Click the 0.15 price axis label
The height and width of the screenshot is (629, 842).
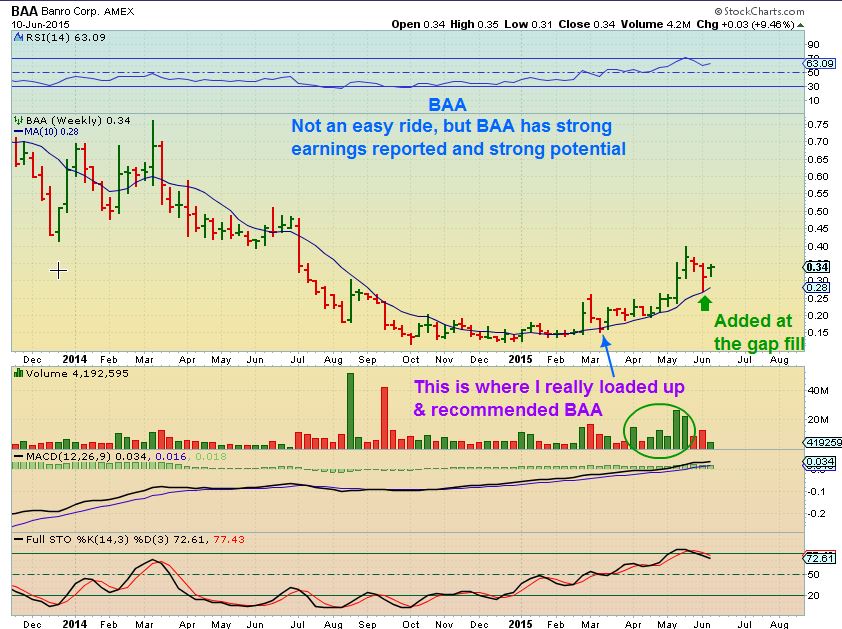coord(817,332)
